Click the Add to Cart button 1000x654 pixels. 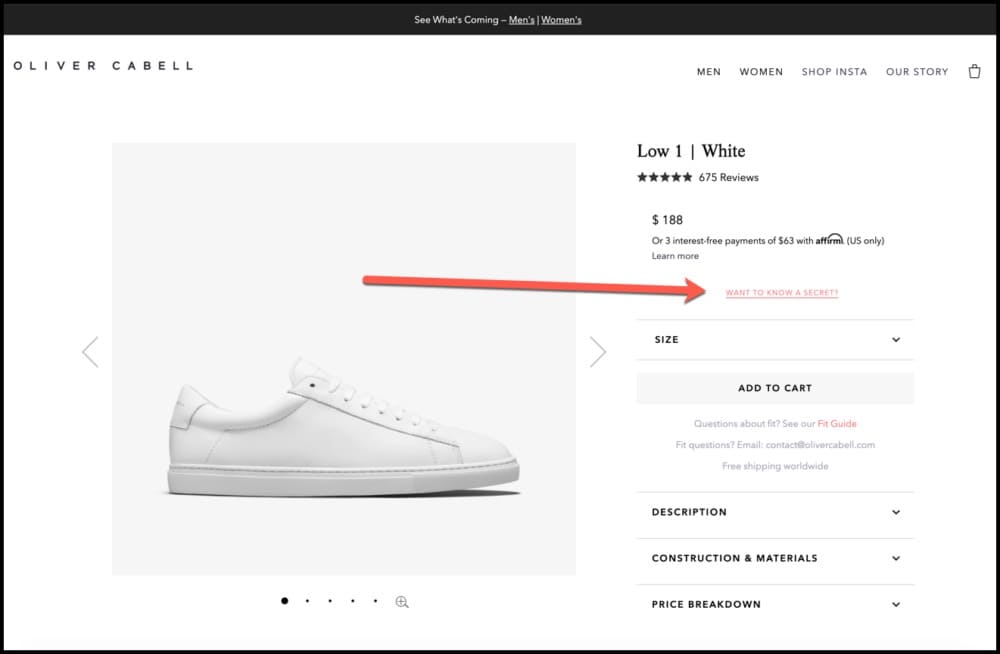coord(775,388)
